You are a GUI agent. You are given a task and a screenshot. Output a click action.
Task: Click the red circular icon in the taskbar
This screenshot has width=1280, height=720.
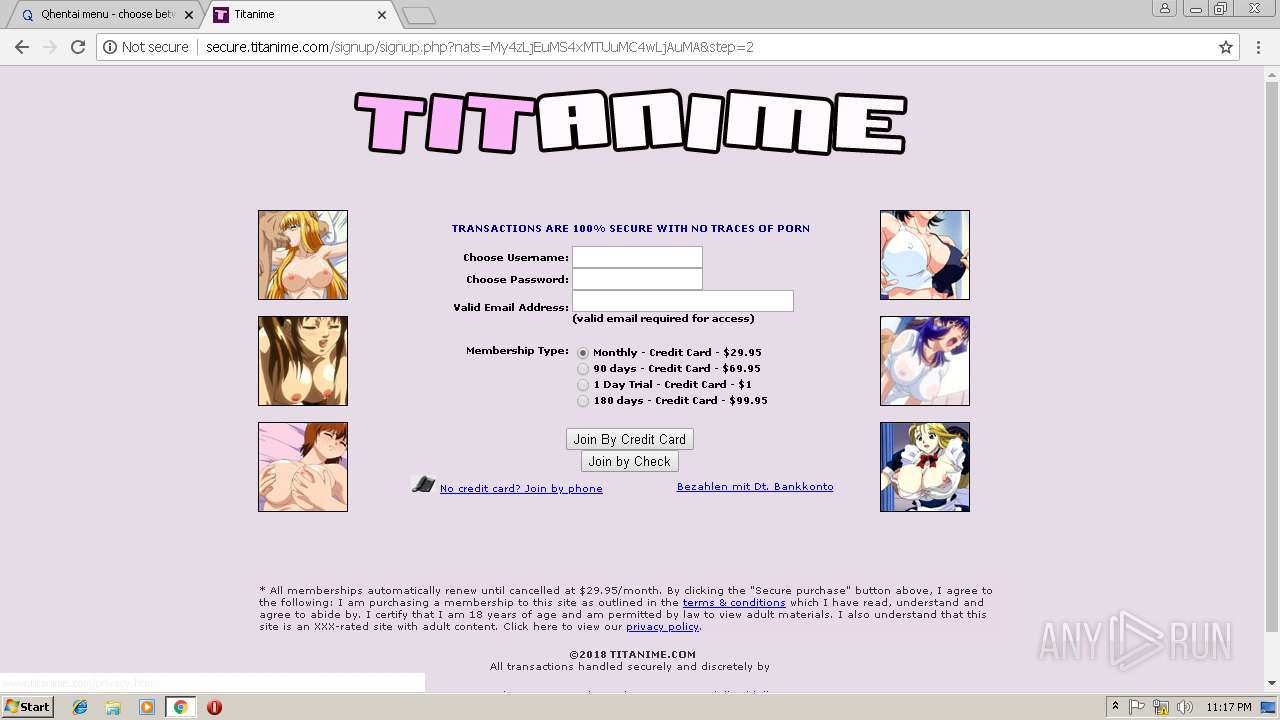tap(214, 707)
